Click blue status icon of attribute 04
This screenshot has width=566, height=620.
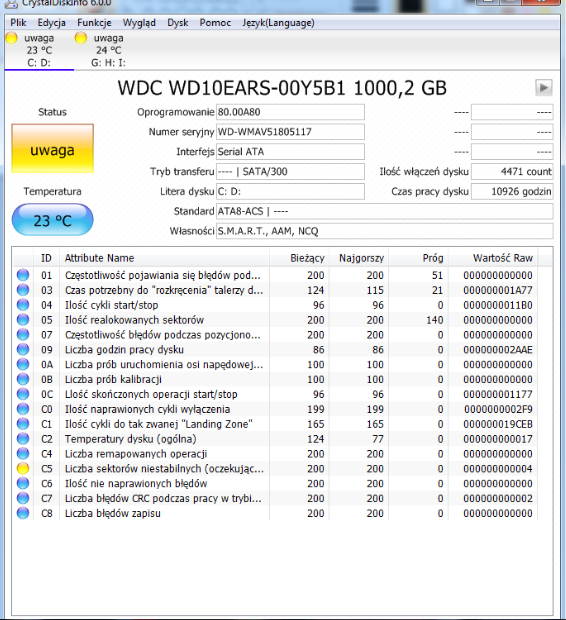coord(23,305)
